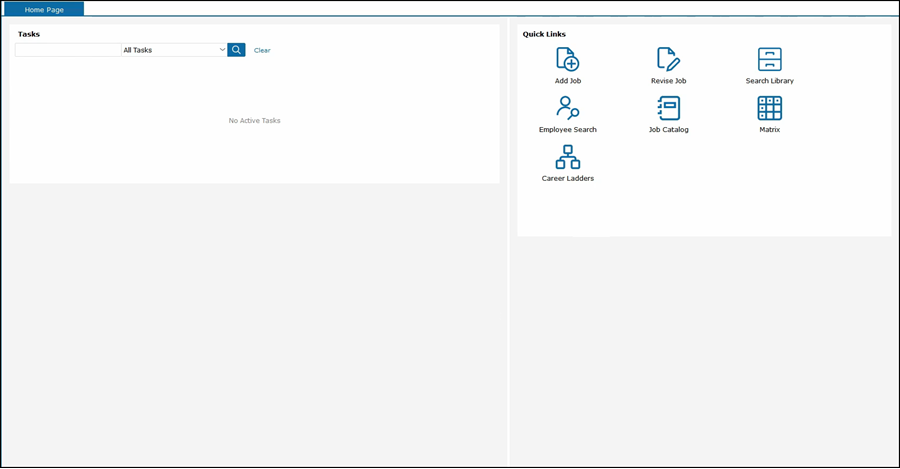Click the Matrix text label
Viewport: 900px width, 469px height.
click(769, 130)
